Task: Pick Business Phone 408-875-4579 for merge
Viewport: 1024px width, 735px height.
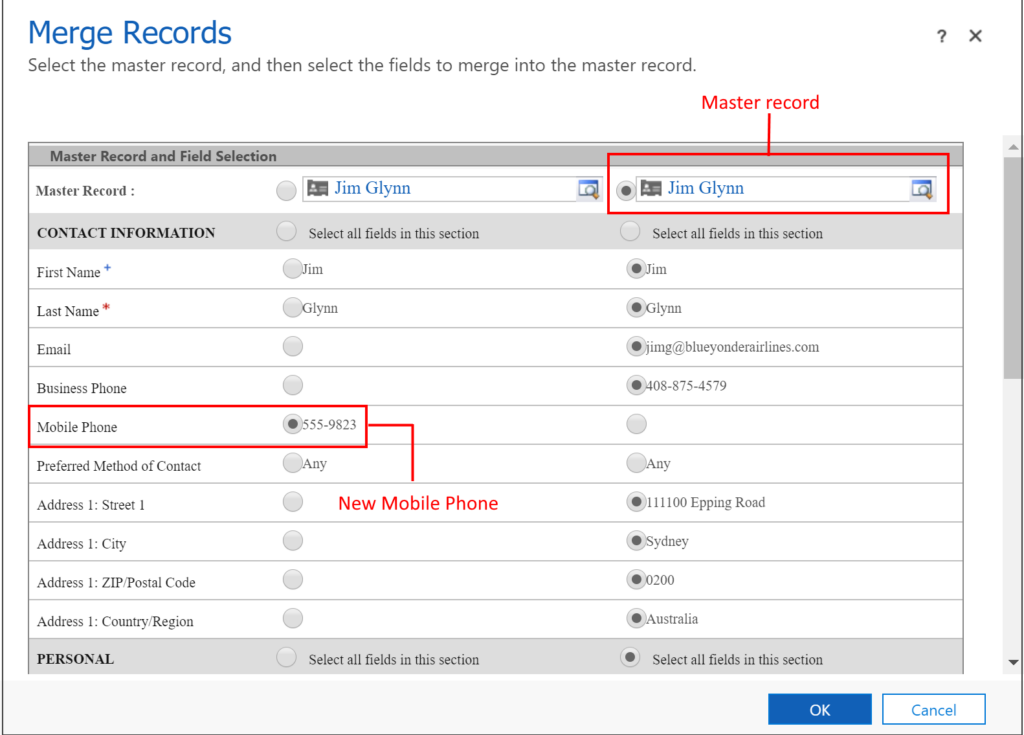Action: tap(636, 384)
